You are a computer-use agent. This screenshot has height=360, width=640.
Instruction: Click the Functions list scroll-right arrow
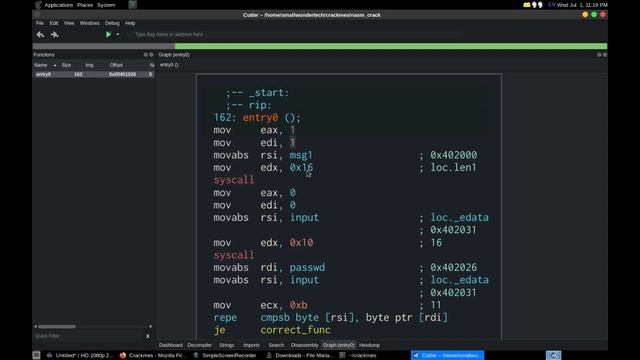tap(151, 327)
